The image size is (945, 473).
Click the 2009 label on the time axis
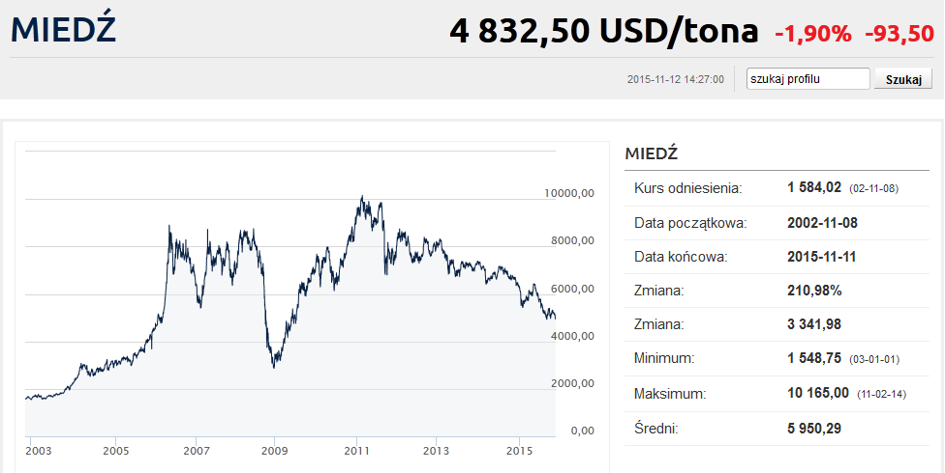275,450
